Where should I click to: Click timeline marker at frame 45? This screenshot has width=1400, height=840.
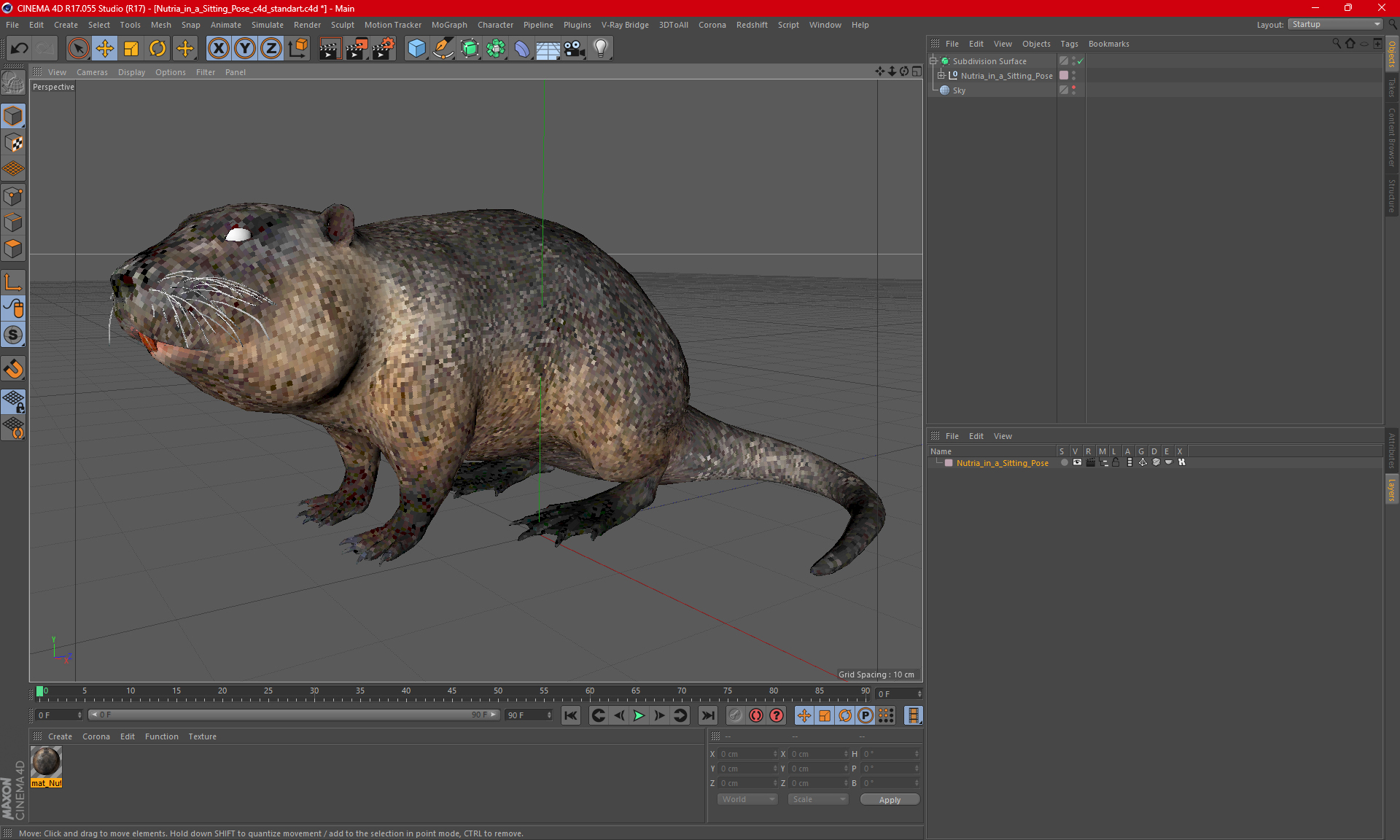(451, 693)
